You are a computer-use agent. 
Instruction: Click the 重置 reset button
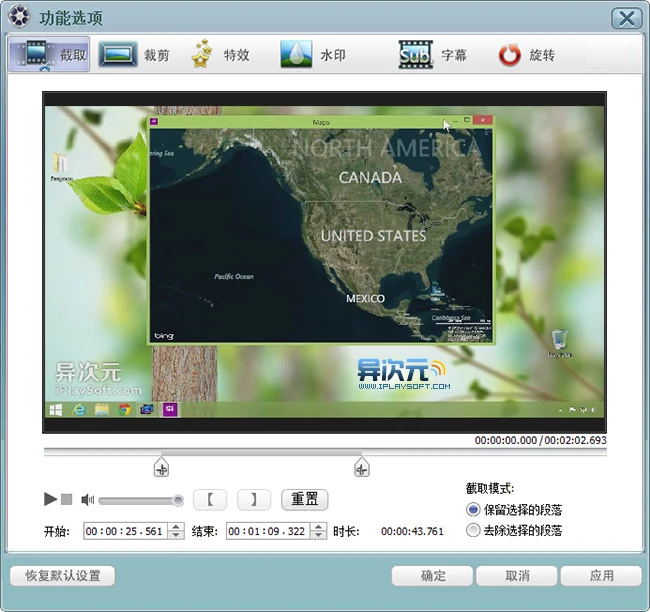(304, 499)
